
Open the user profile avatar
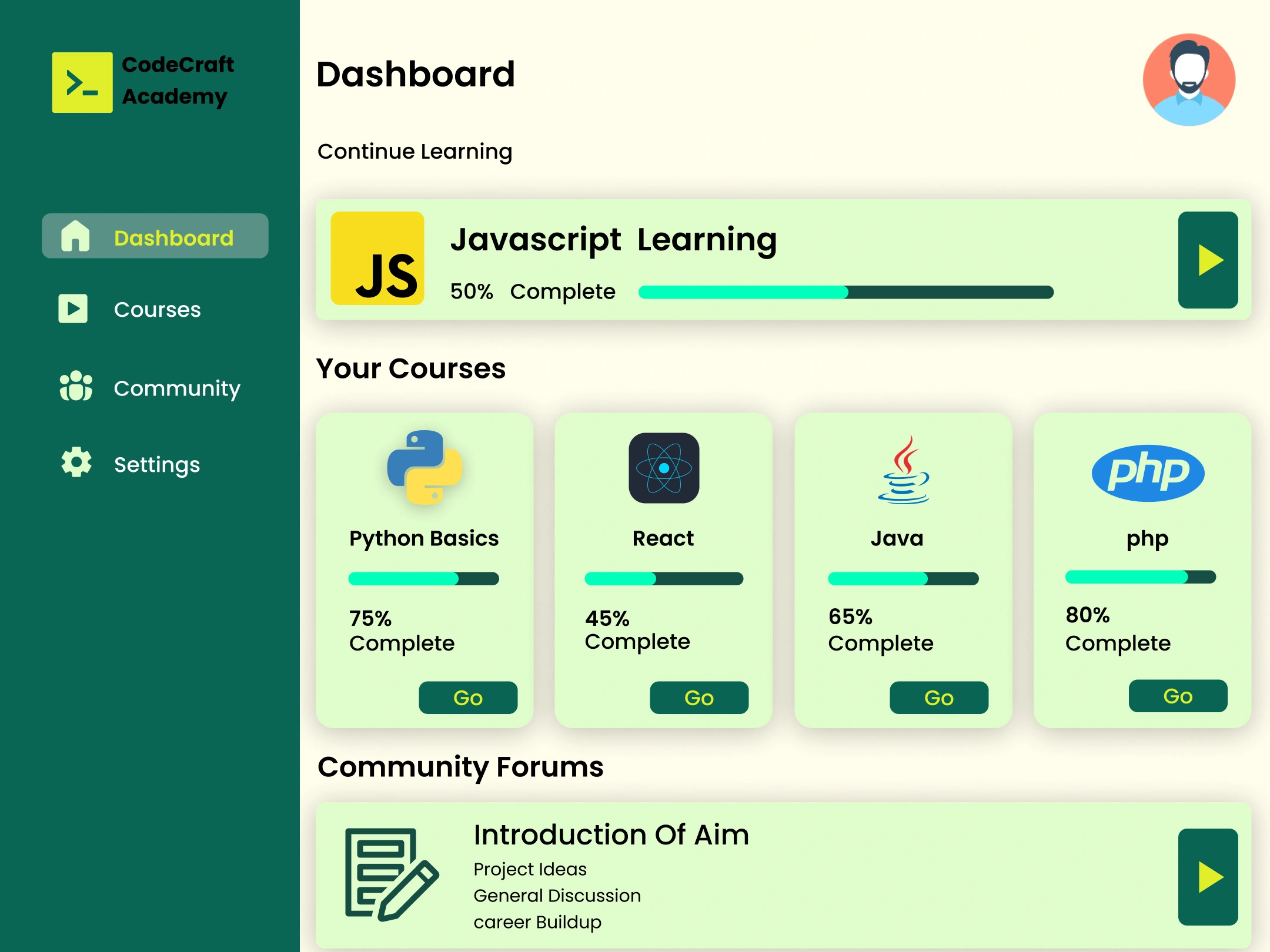tap(1189, 79)
